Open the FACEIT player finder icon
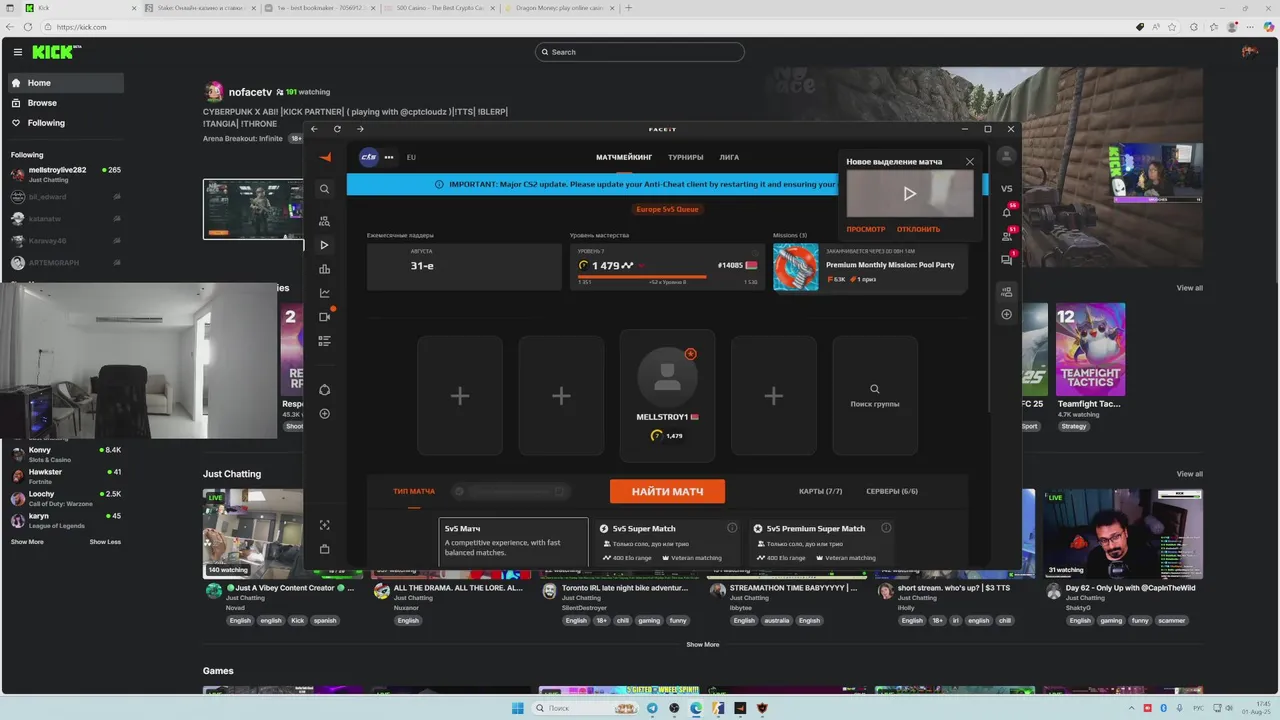1280x720 pixels. [x=324, y=221]
